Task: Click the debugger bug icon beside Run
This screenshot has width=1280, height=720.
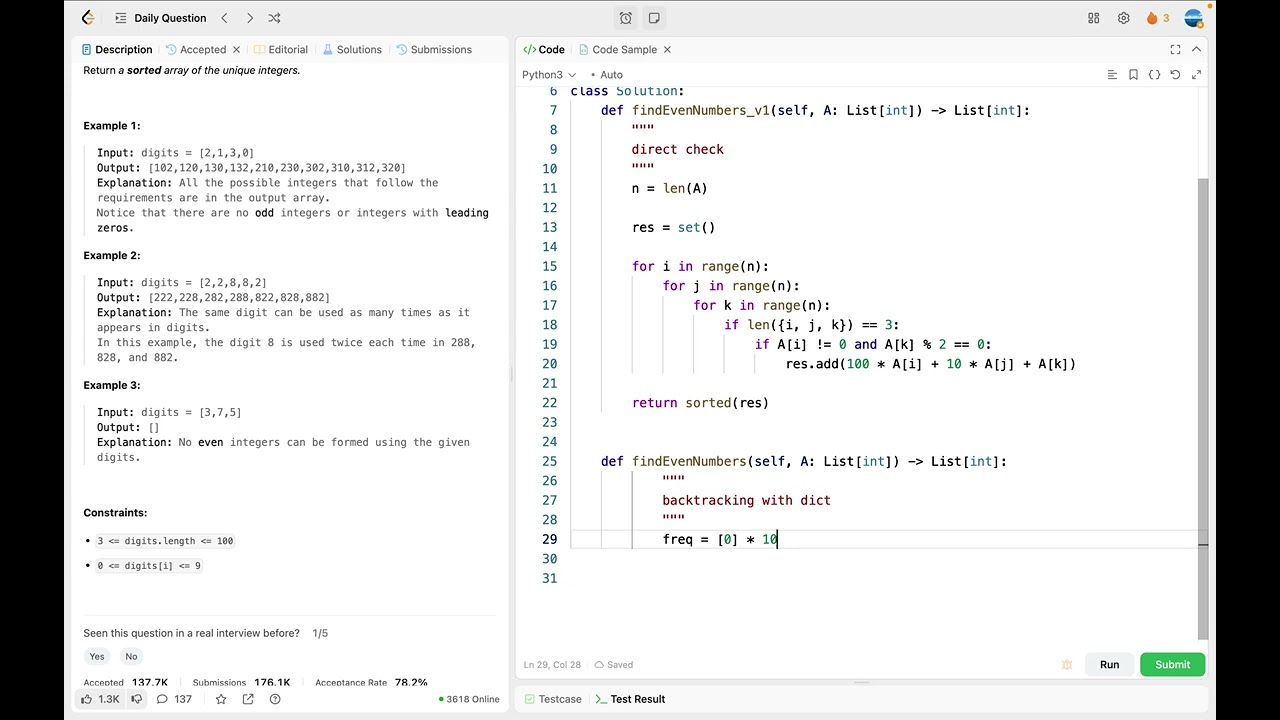Action: pyautogui.click(x=1067, y=665)
